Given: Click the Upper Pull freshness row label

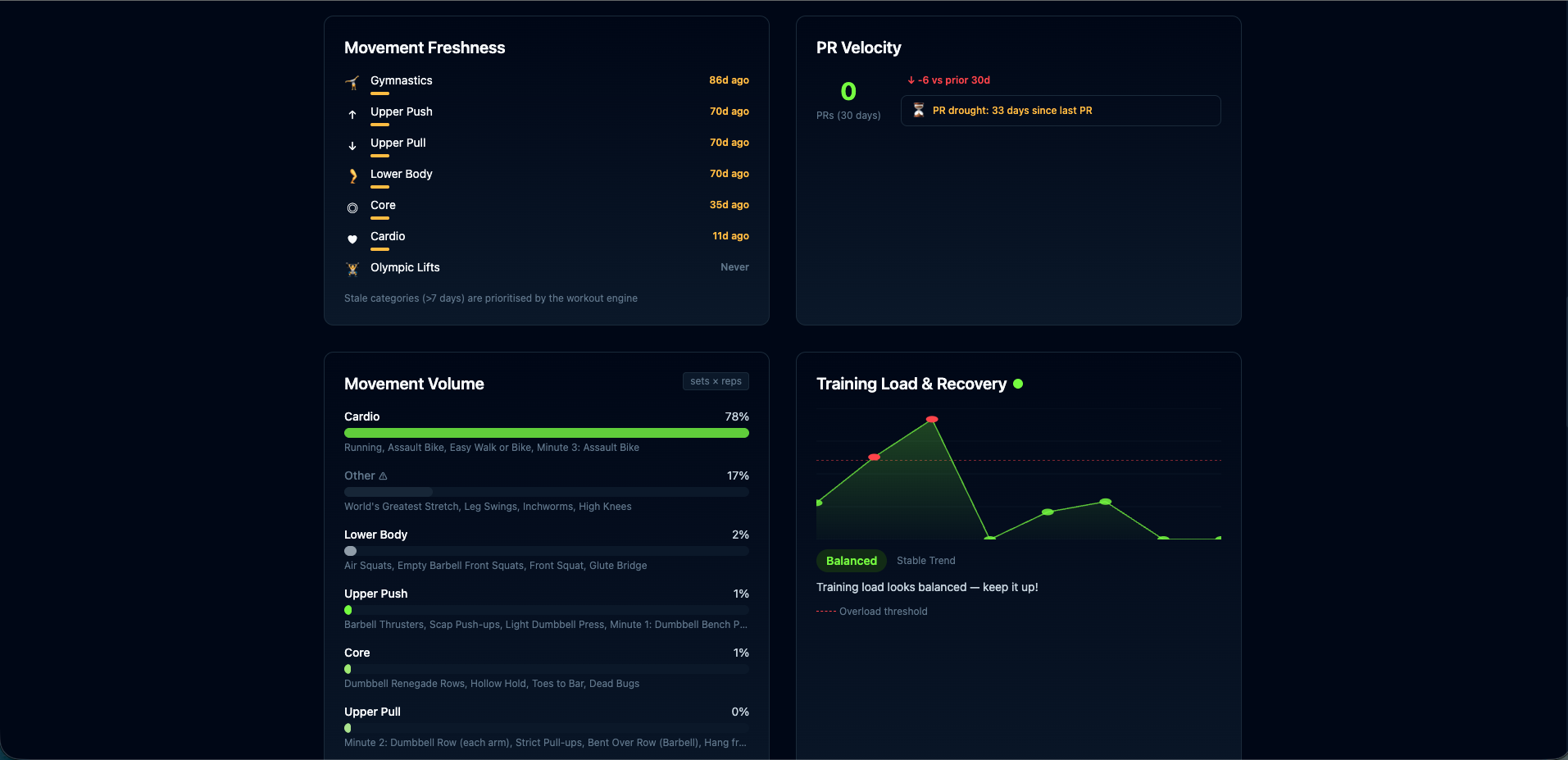Looking at the screenshot, I should 398,143.
